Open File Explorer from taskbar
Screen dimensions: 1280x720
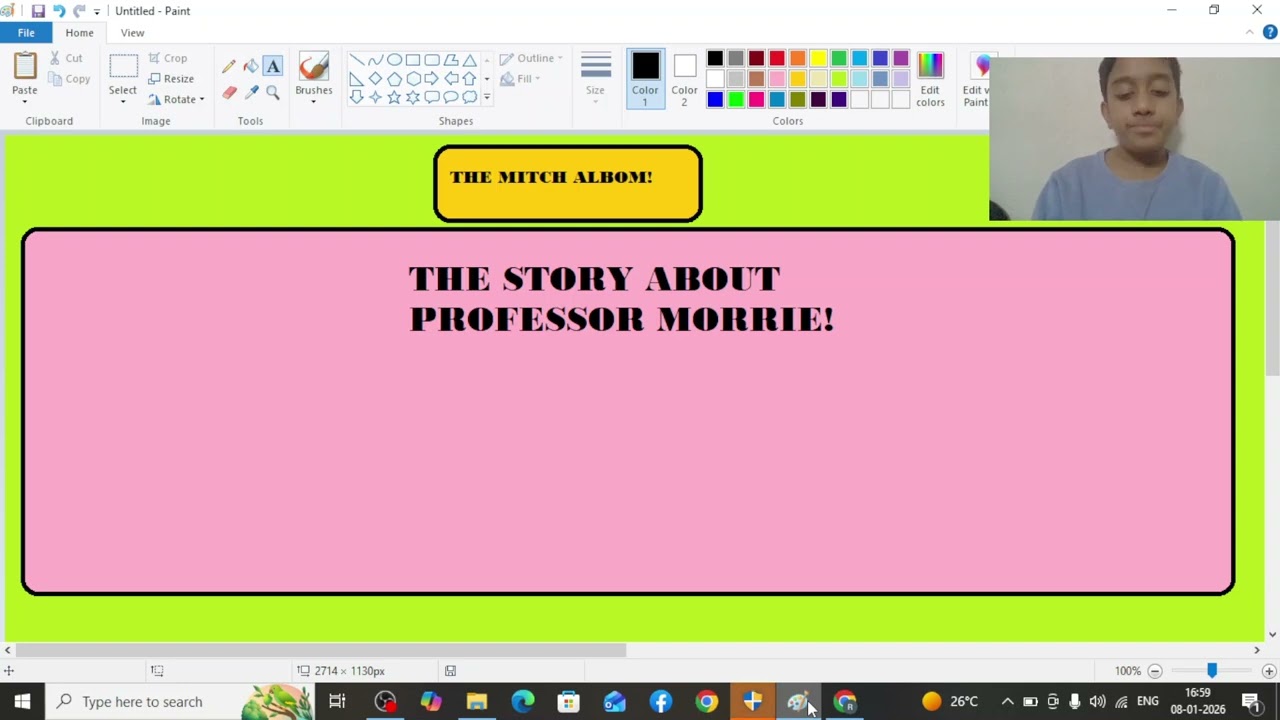tap(476, 702)
